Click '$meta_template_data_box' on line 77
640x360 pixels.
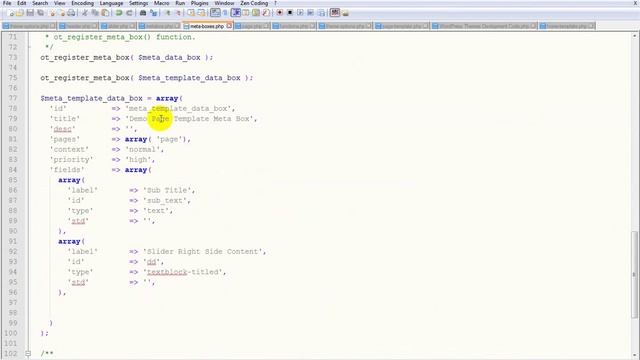coord(91,98)
